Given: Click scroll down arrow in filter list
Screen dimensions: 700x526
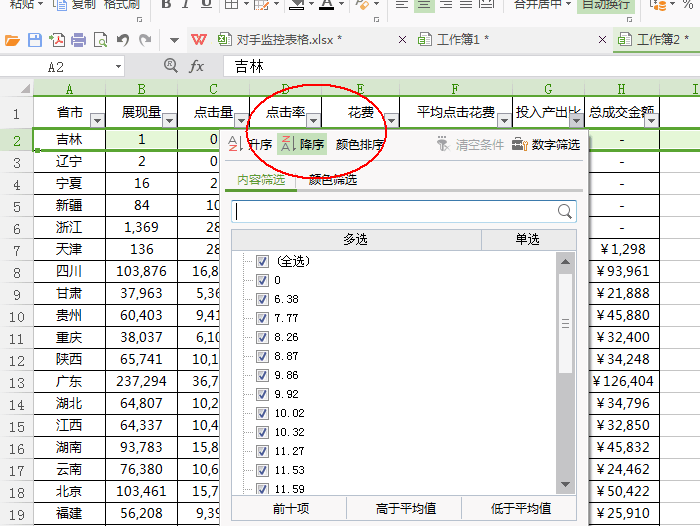Looking at the screenshot, I should click(566, 484).
